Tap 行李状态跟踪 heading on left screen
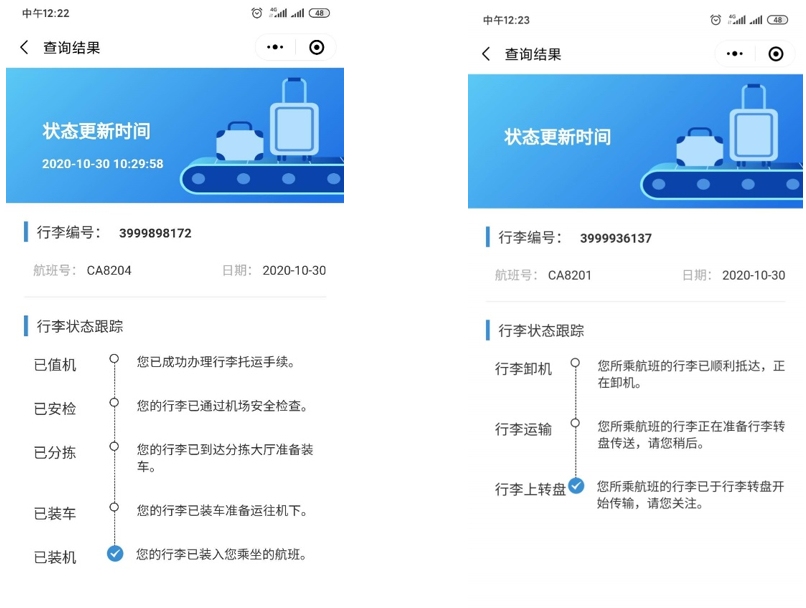This screenshot has height=608, width=806. coord(80,326)
